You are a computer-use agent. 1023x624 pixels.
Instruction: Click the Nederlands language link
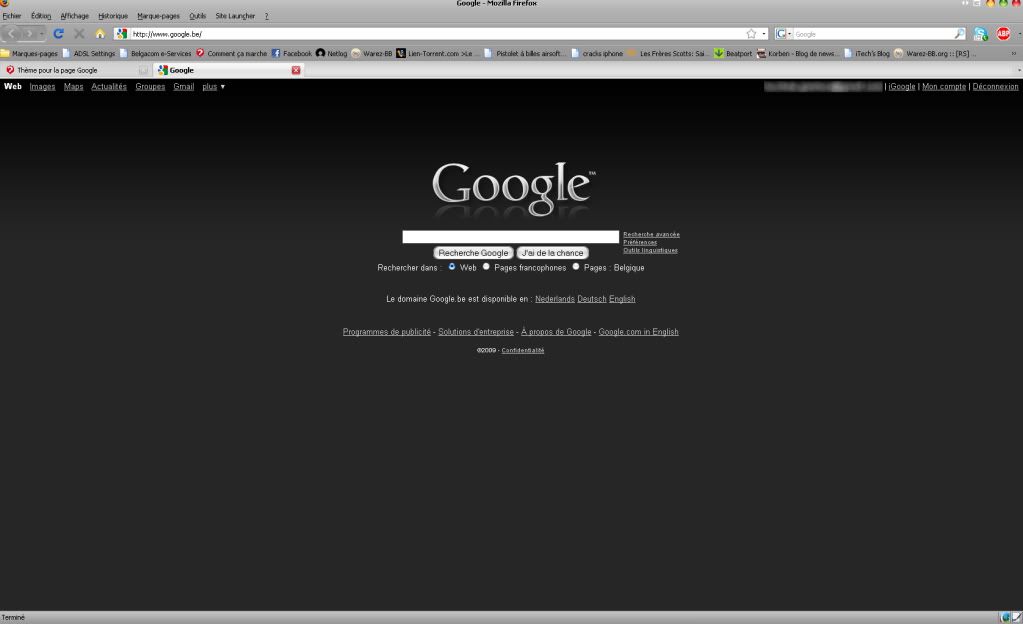click(554, 299)
